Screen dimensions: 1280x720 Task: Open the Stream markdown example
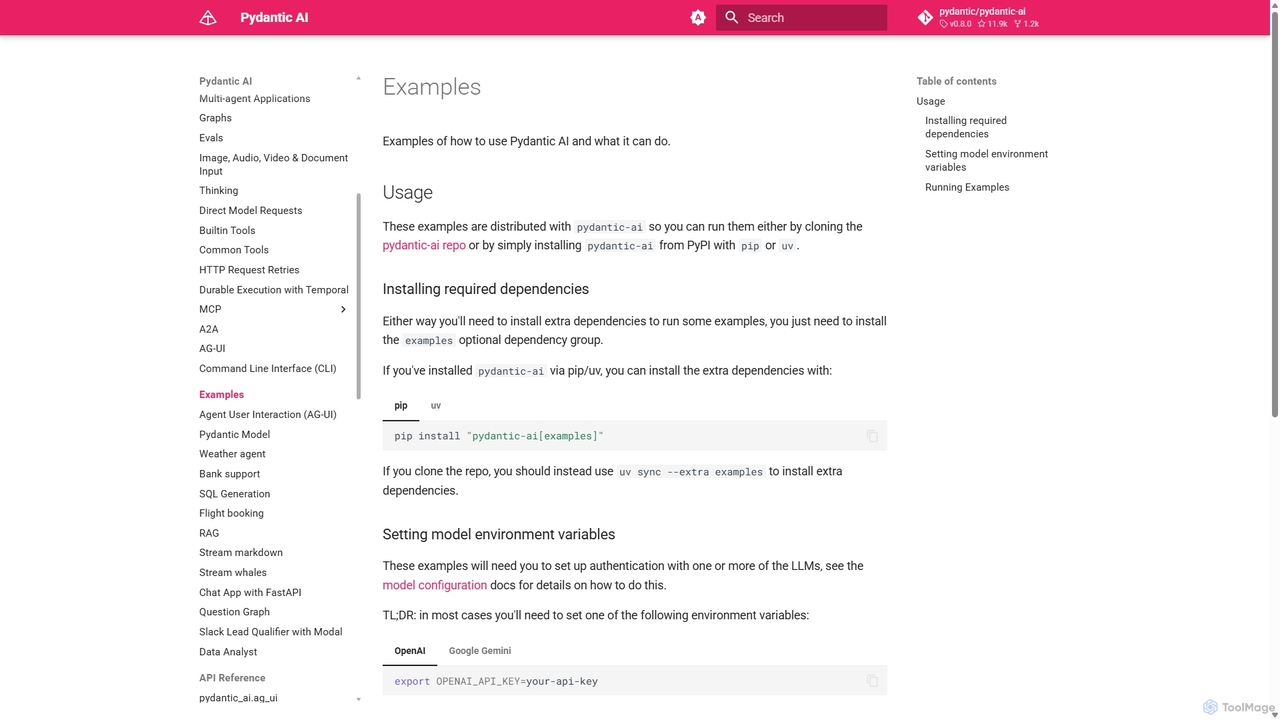(x=241, y=553)
